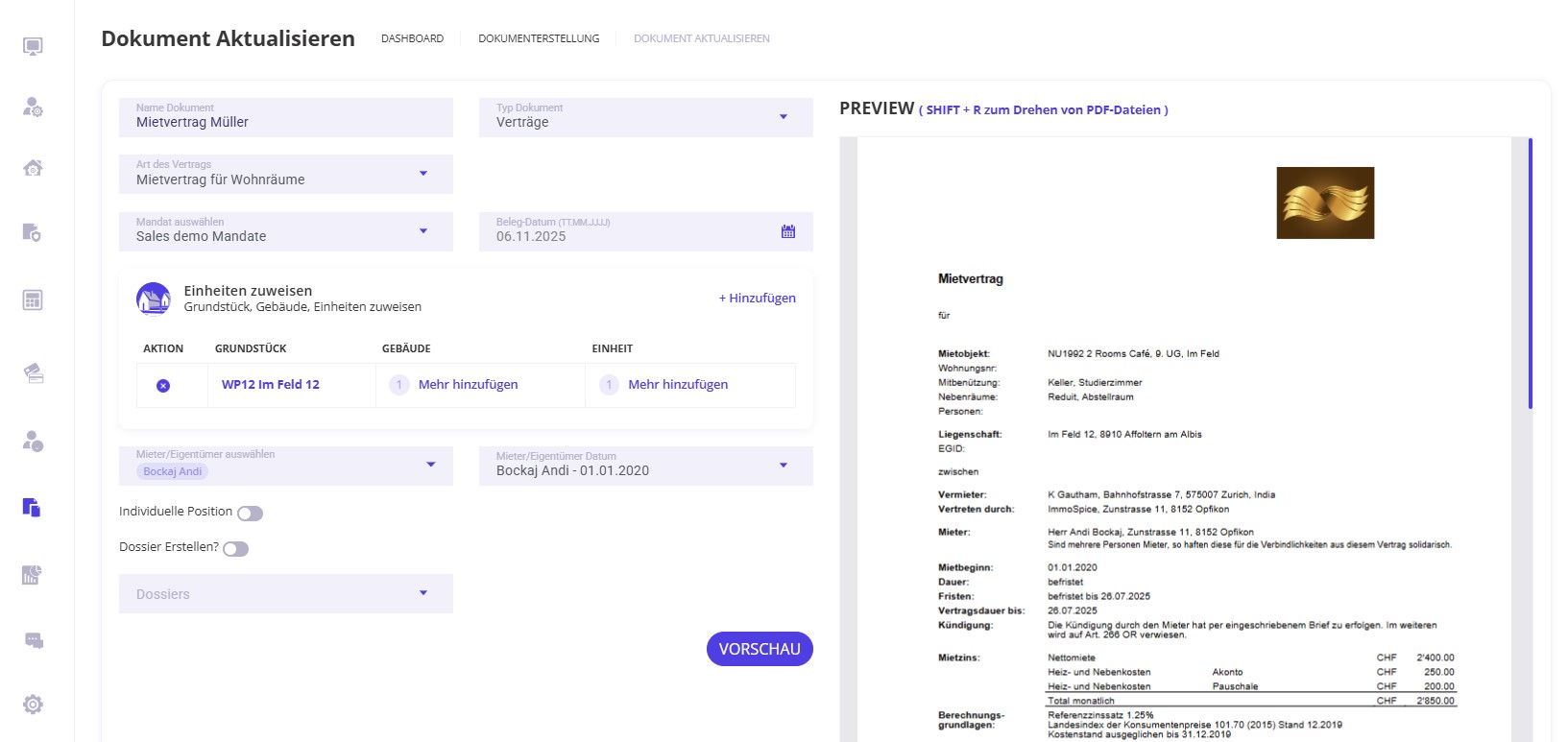Remove the WP12 Im Feld 12 row
1568x742 pixels.
click(x=163, y=385)
